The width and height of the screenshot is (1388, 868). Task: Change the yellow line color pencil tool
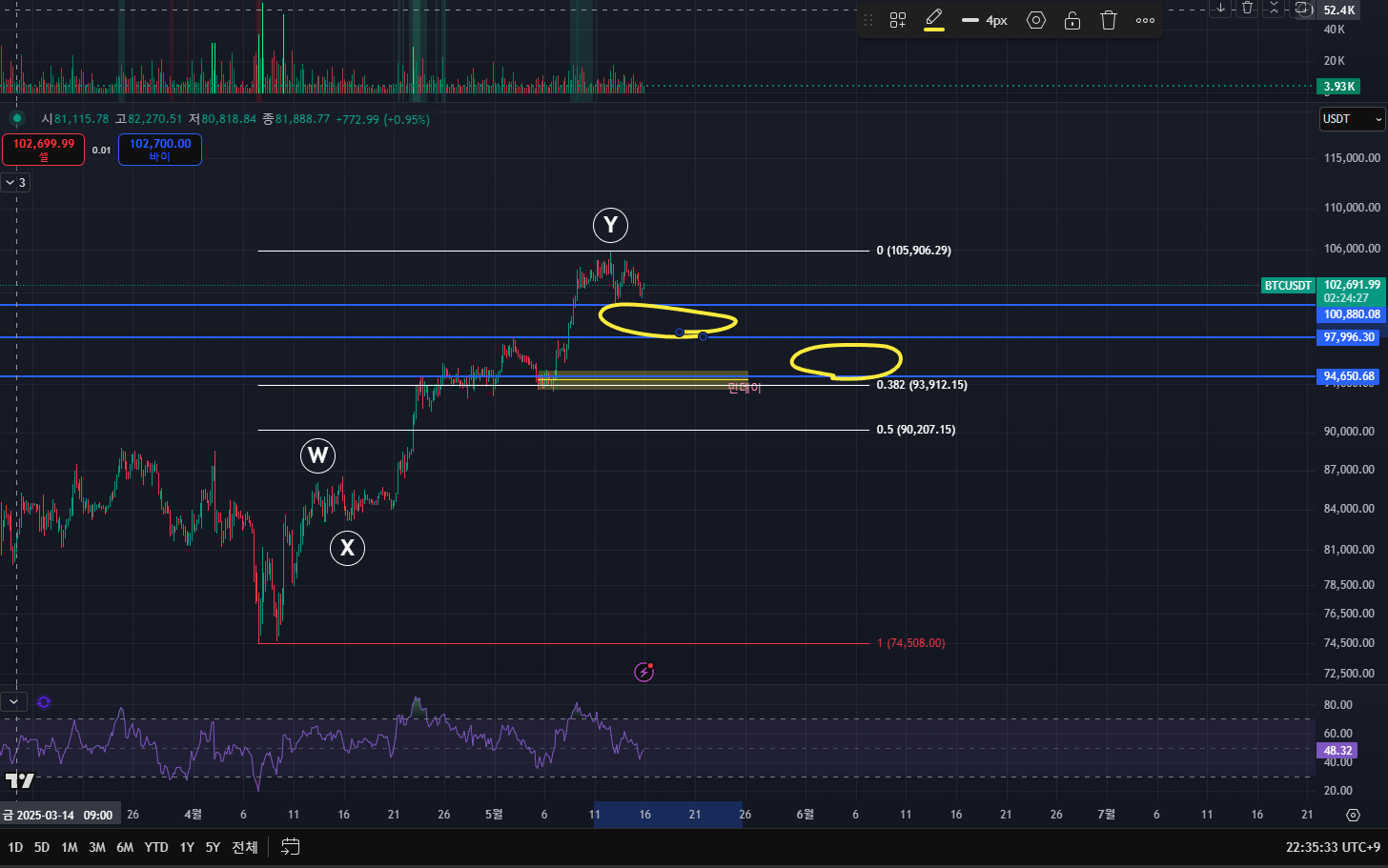click(934, 20)
